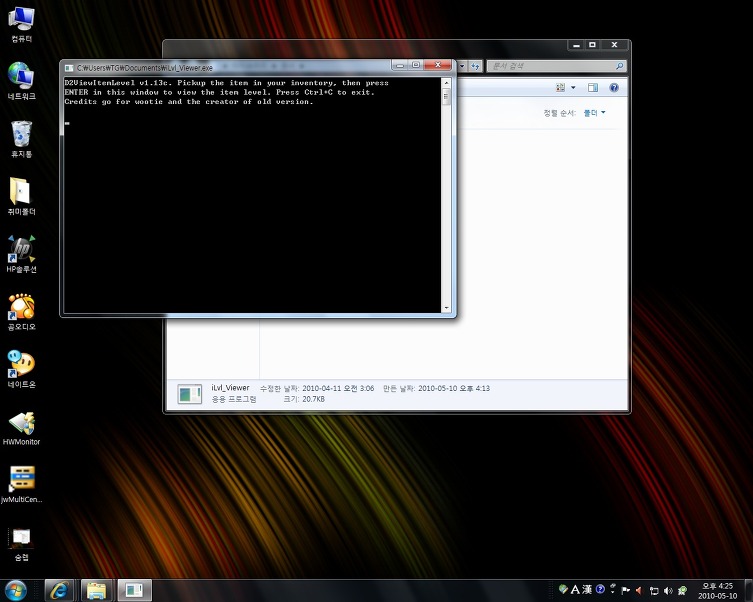Expand the view options dropdown arrow
The image size is (753, 602).
[573, 87]
